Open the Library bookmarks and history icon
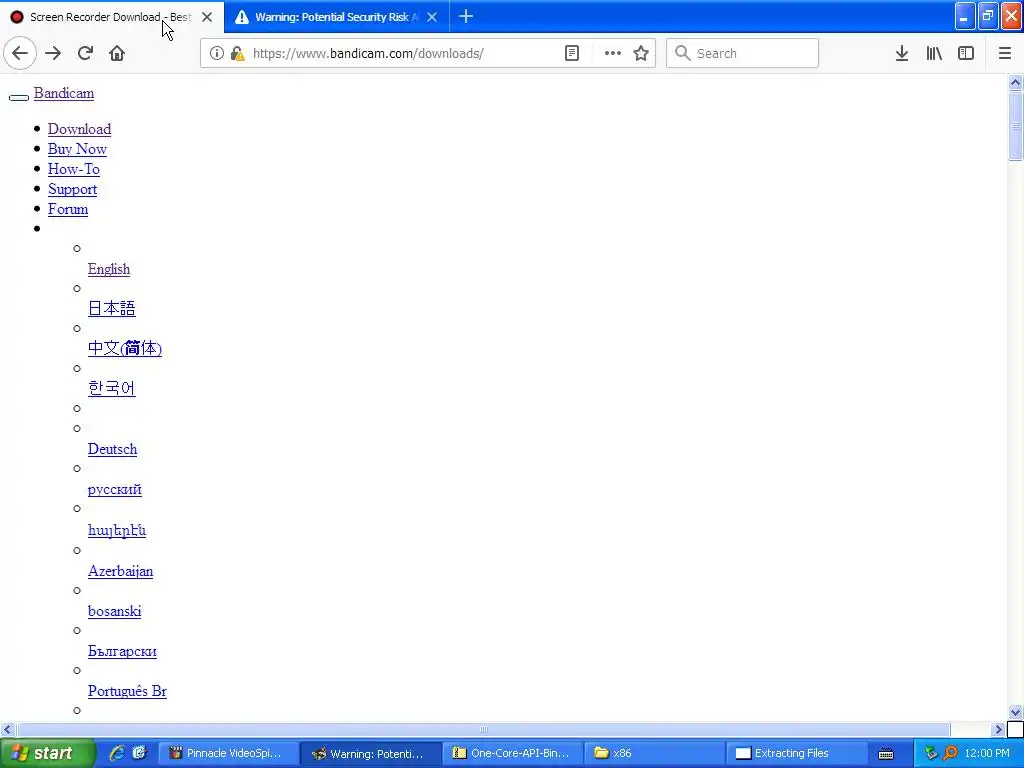The height and width of the screenshot is (768, 1024). coord(934,54)
